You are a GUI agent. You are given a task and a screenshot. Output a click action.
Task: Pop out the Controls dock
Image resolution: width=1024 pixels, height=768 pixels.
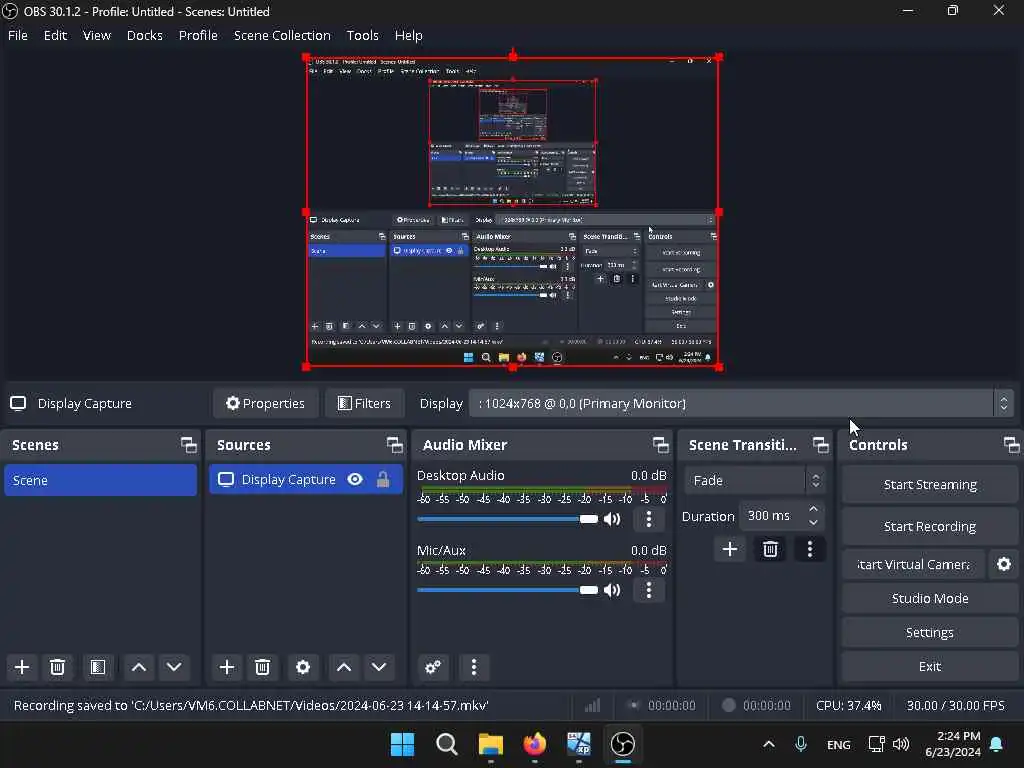[1012, 445]
